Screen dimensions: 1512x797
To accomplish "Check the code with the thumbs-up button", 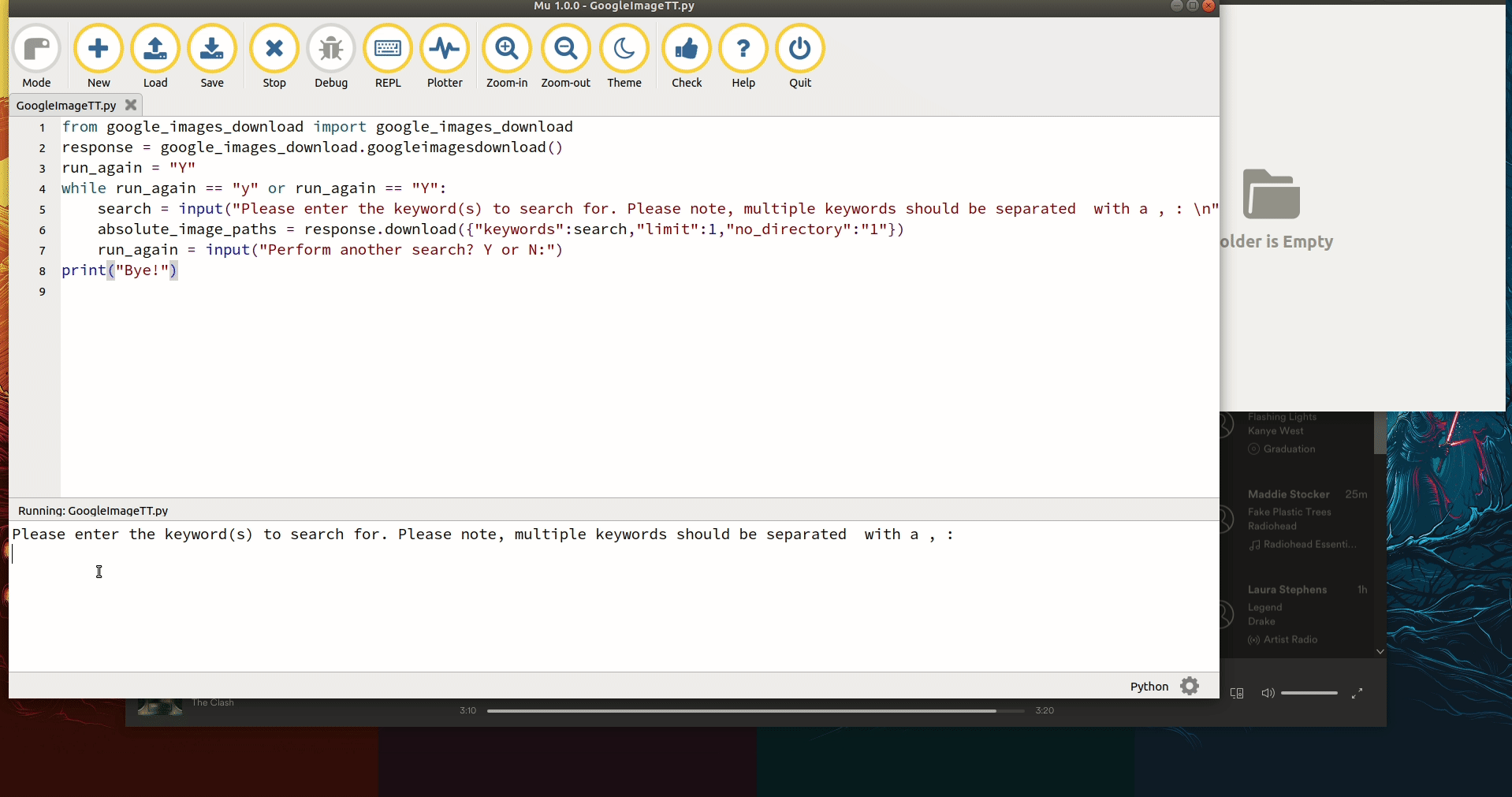I will tap(687, 56).
